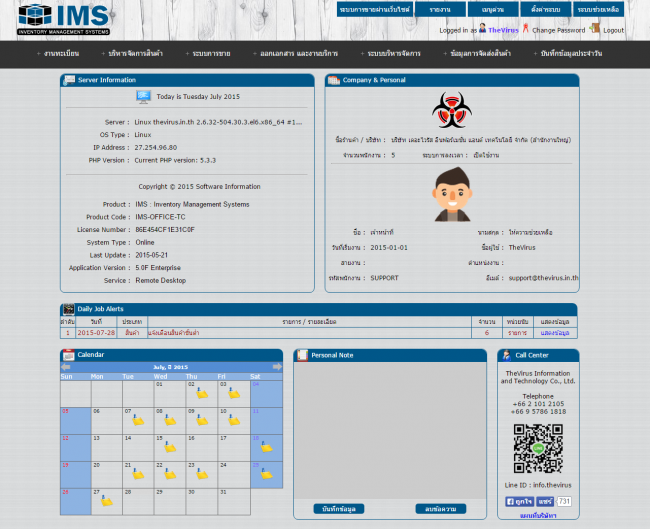
Task: Click the Personal Note notepad icon
Action: 303,355
